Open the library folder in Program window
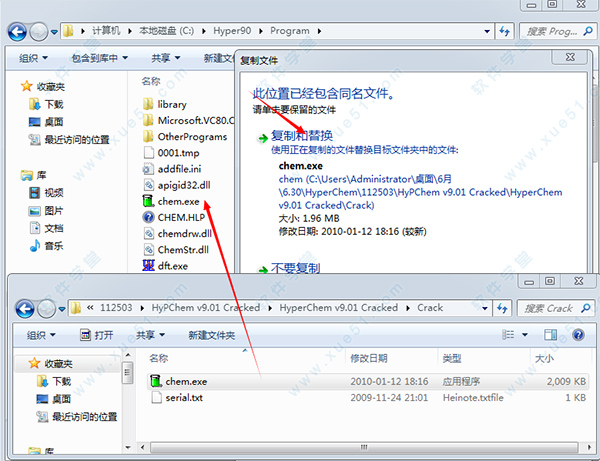Image resolution: width=600 pixels, height=461 pixels. click(165, 104)
